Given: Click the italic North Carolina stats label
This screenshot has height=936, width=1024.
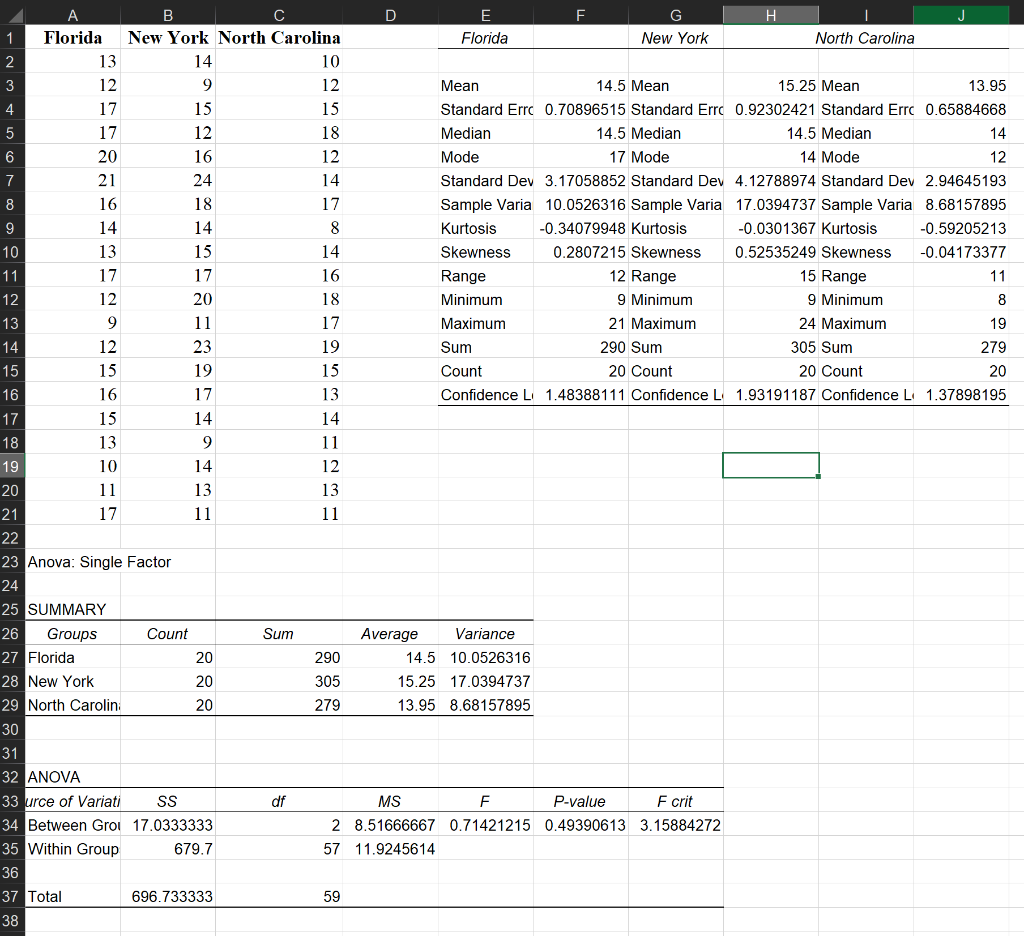Looking at the screenshot, I should [865, 38].
